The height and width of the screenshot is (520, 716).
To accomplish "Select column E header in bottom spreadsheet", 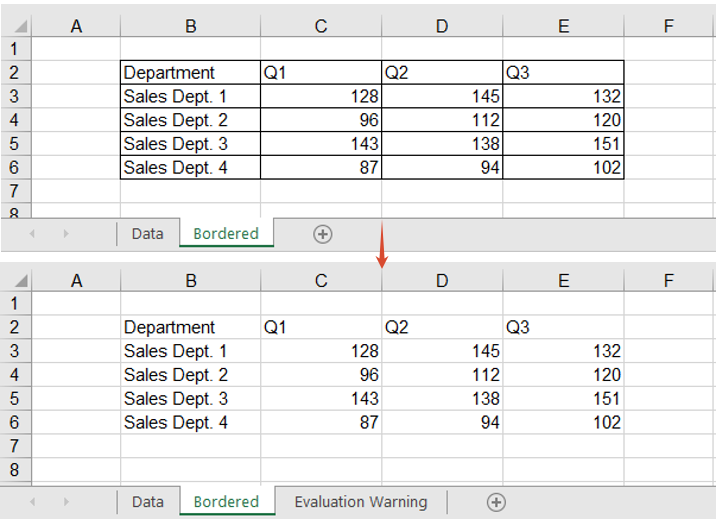I will coord(563,280).
